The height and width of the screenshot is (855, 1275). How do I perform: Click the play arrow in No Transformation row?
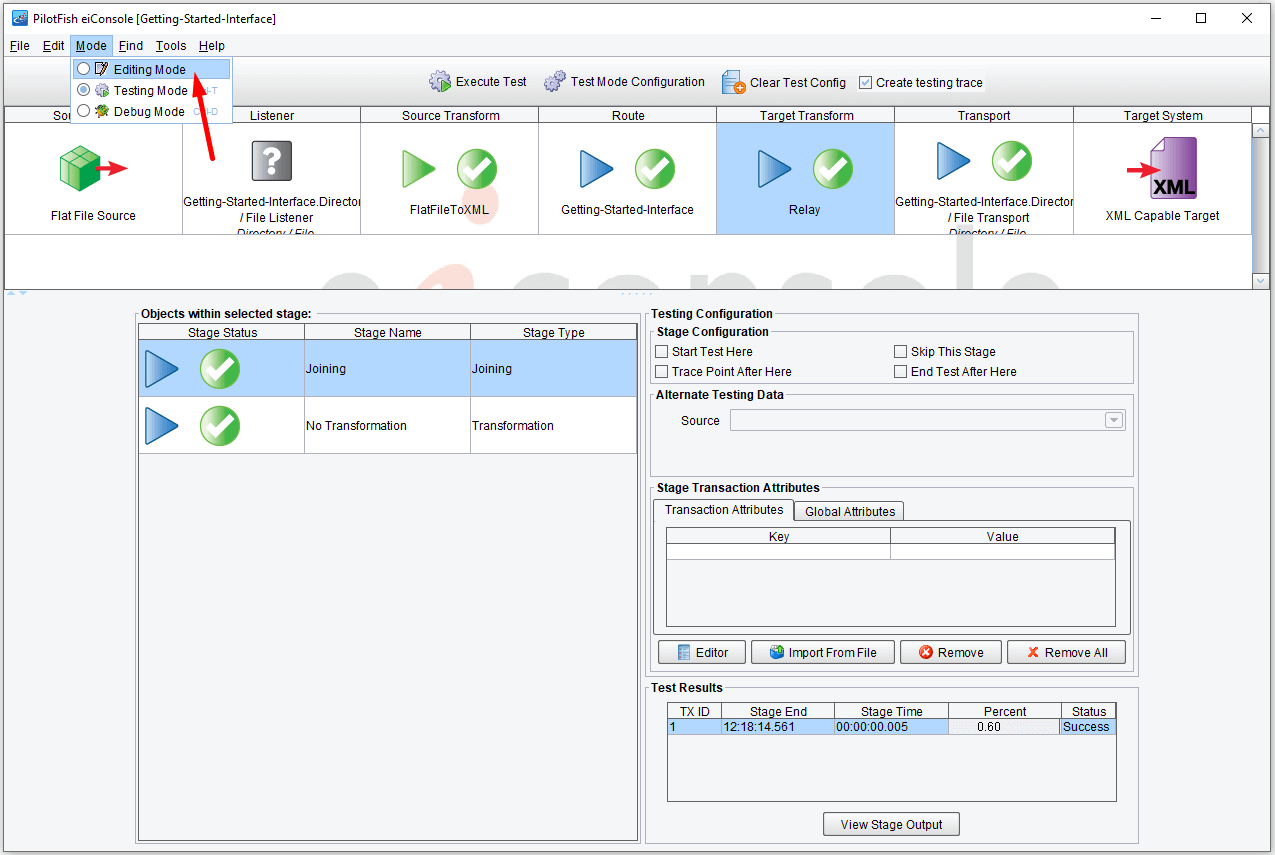tap(162, 426)
